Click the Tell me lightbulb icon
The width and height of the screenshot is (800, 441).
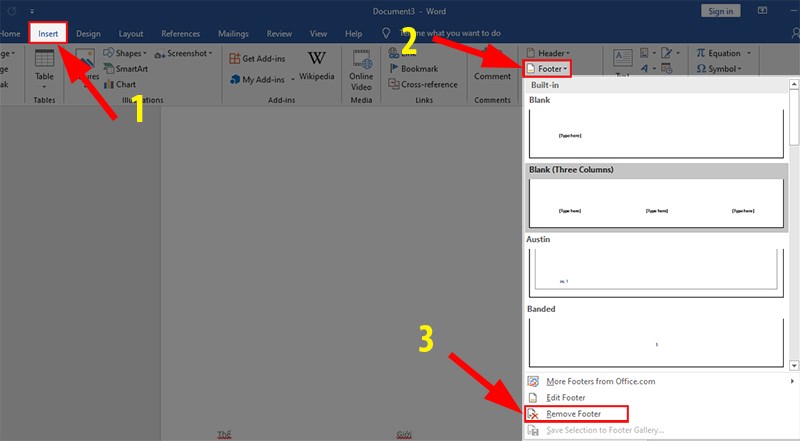(386, 33)
